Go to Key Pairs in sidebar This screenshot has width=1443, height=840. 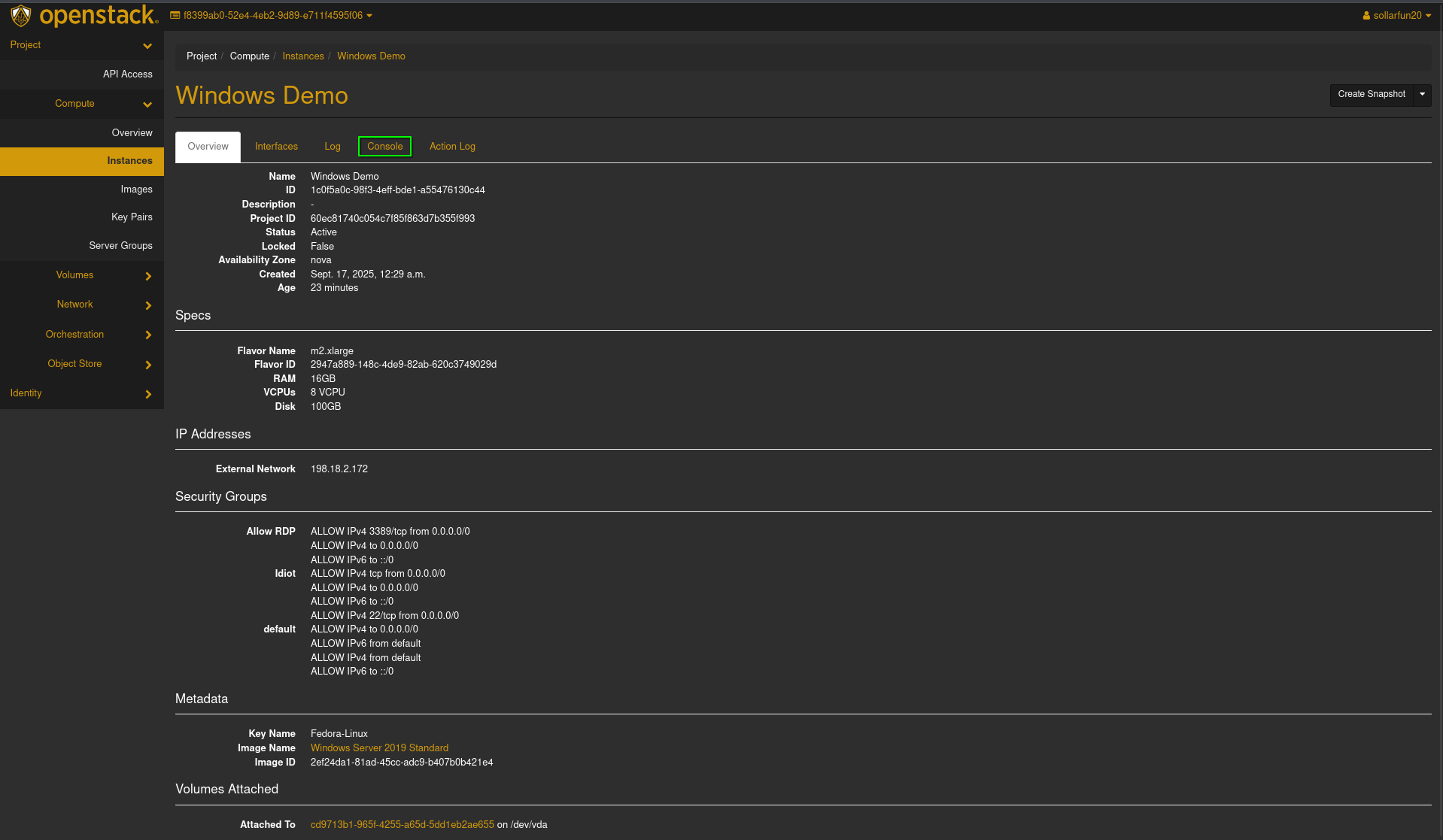(x=132, y=217)
